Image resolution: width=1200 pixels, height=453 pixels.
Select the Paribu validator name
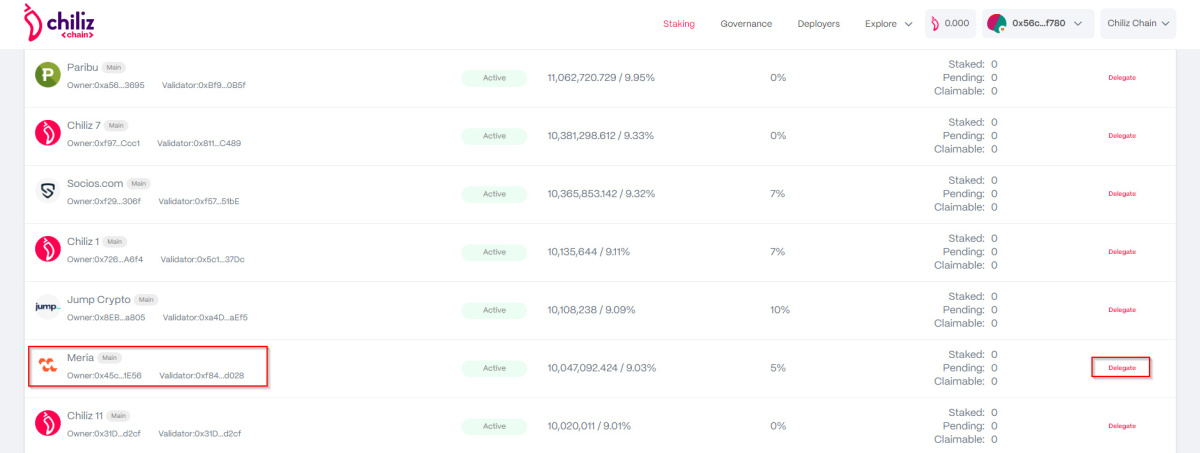82,67
